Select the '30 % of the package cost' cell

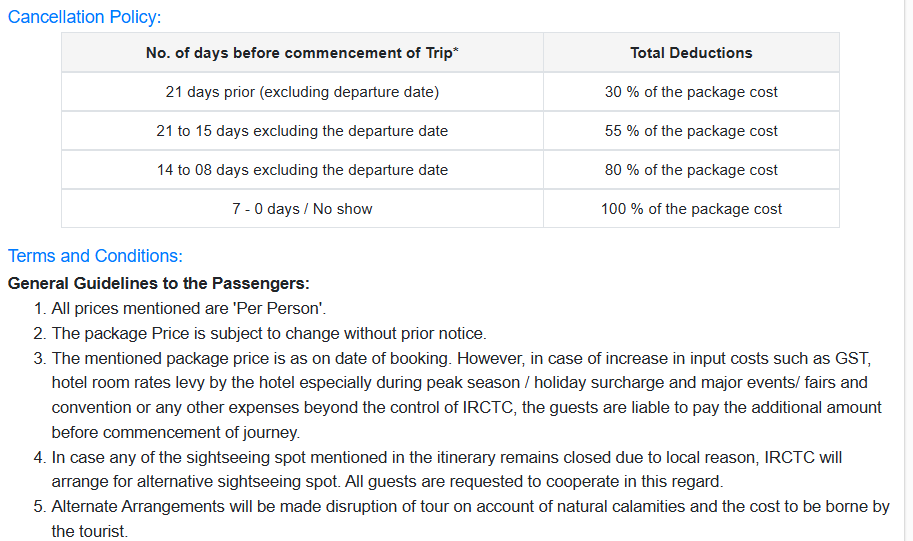(x=691, y=92)
